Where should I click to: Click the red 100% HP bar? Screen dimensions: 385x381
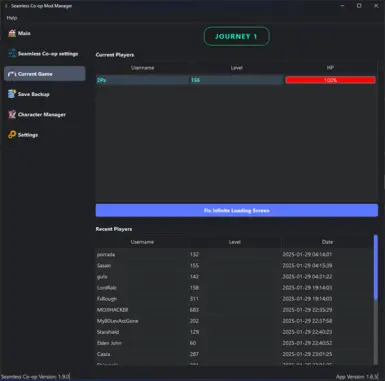point(330,80)
